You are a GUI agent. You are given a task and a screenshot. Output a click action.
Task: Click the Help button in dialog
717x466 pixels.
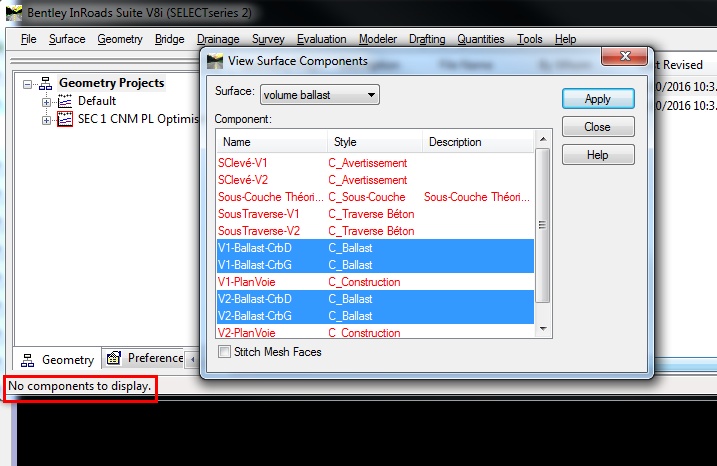[598, 155]
